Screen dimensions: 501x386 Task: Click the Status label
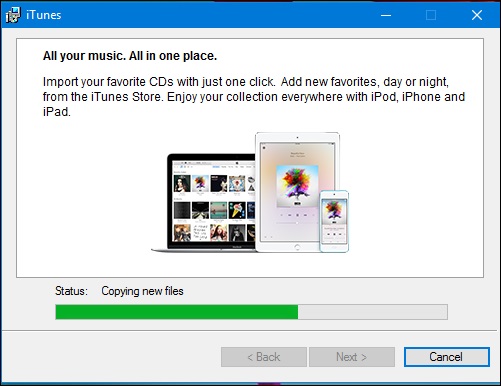(71, 291)
